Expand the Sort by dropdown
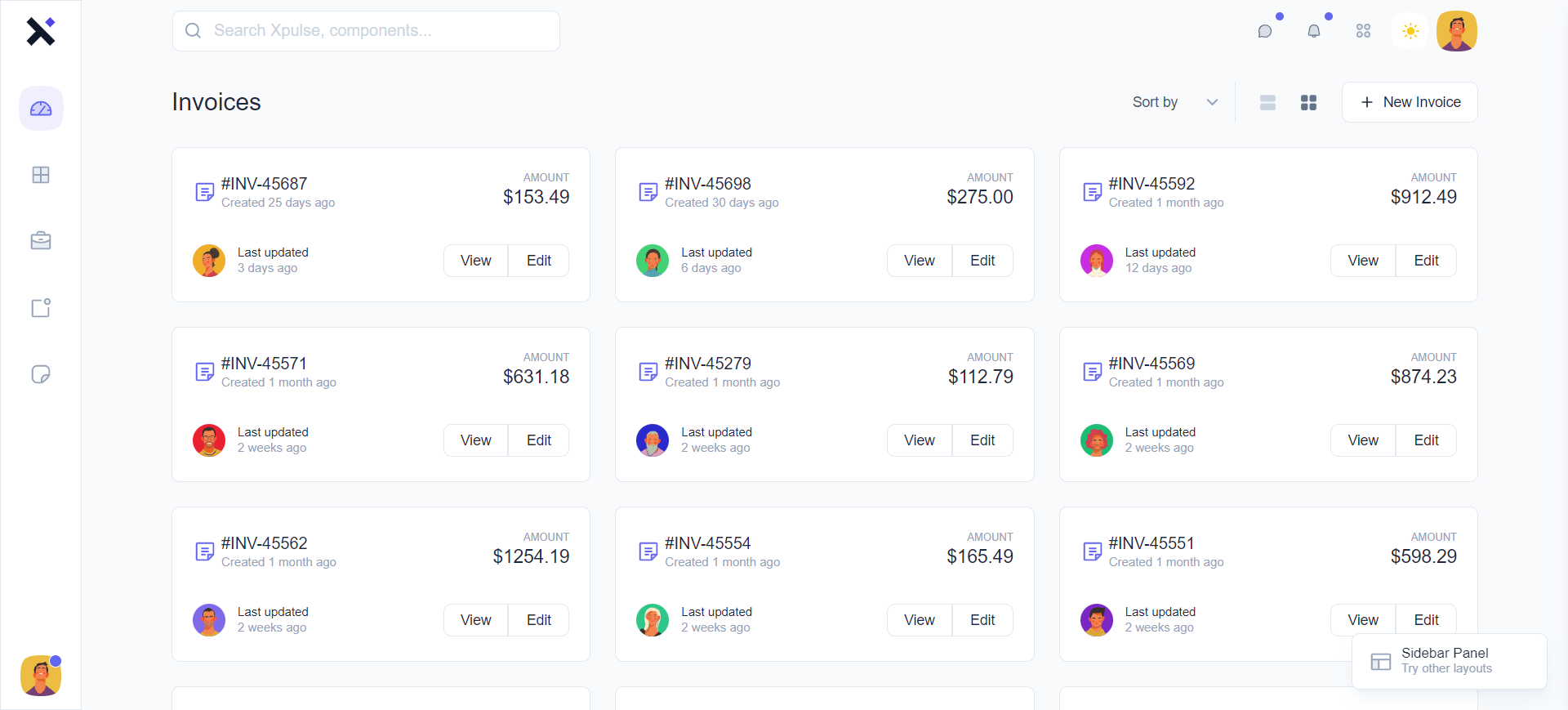This screenshot has width=1568, height=710. click(1174, 102)
